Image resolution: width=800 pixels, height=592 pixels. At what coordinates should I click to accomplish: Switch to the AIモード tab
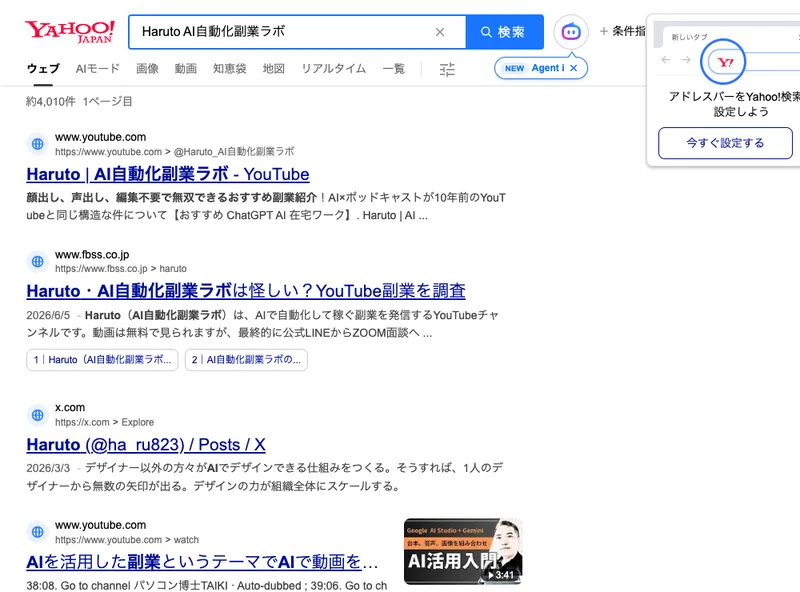coord(97,69)
